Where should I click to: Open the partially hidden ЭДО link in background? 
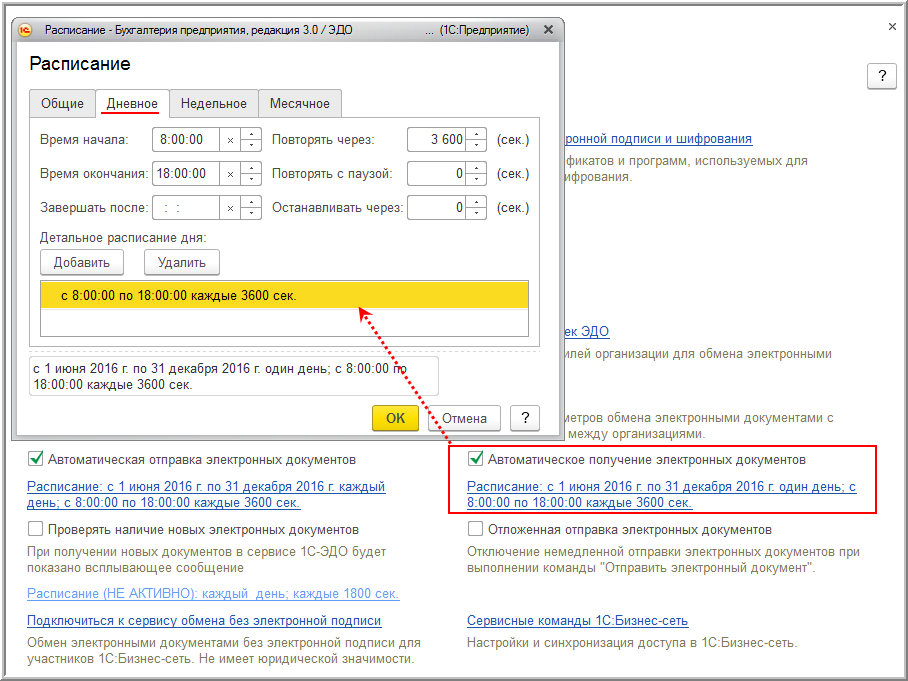tap(587, 332)
